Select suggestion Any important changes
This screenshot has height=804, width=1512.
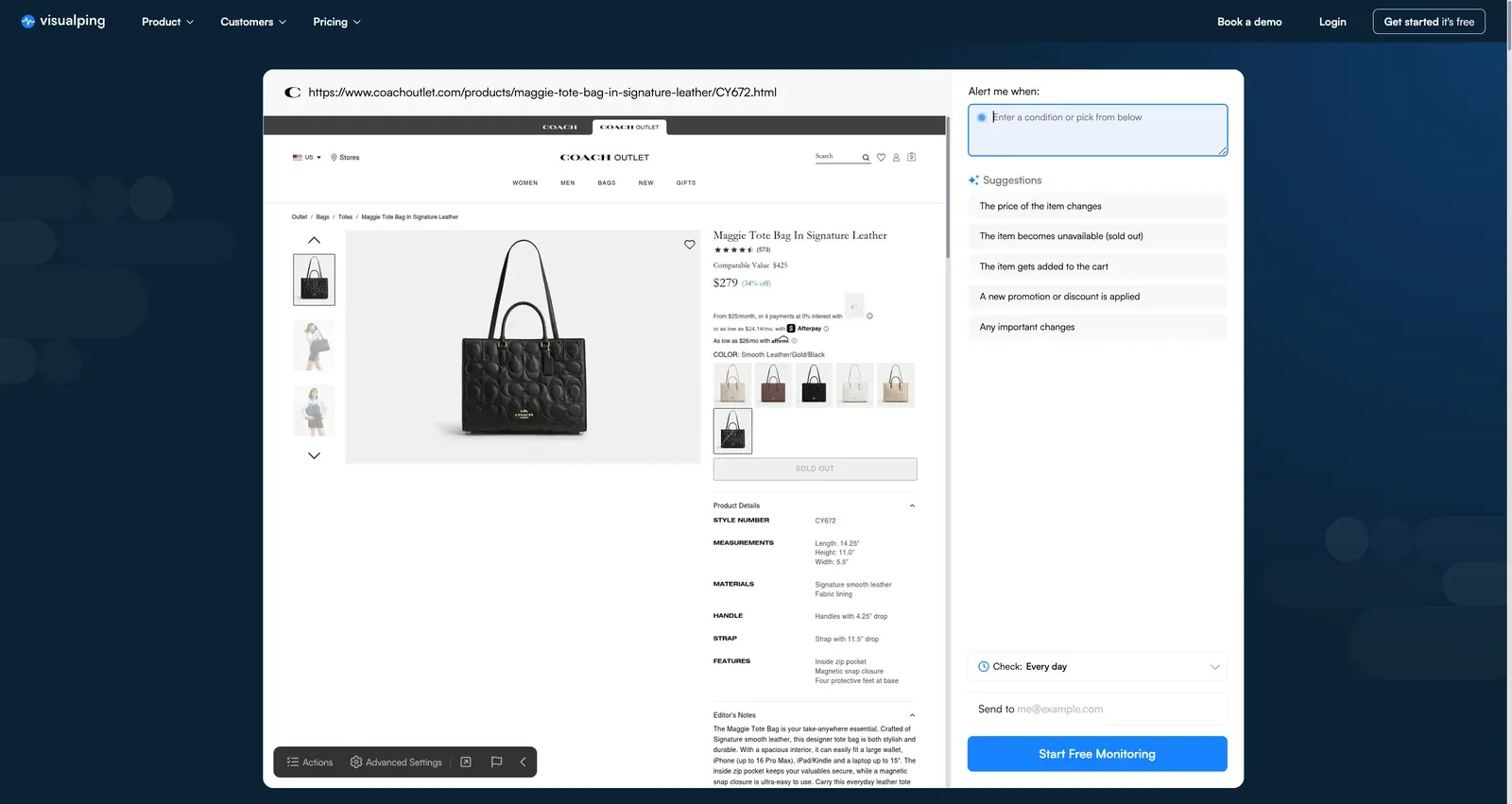click(x=1097, y=327)
